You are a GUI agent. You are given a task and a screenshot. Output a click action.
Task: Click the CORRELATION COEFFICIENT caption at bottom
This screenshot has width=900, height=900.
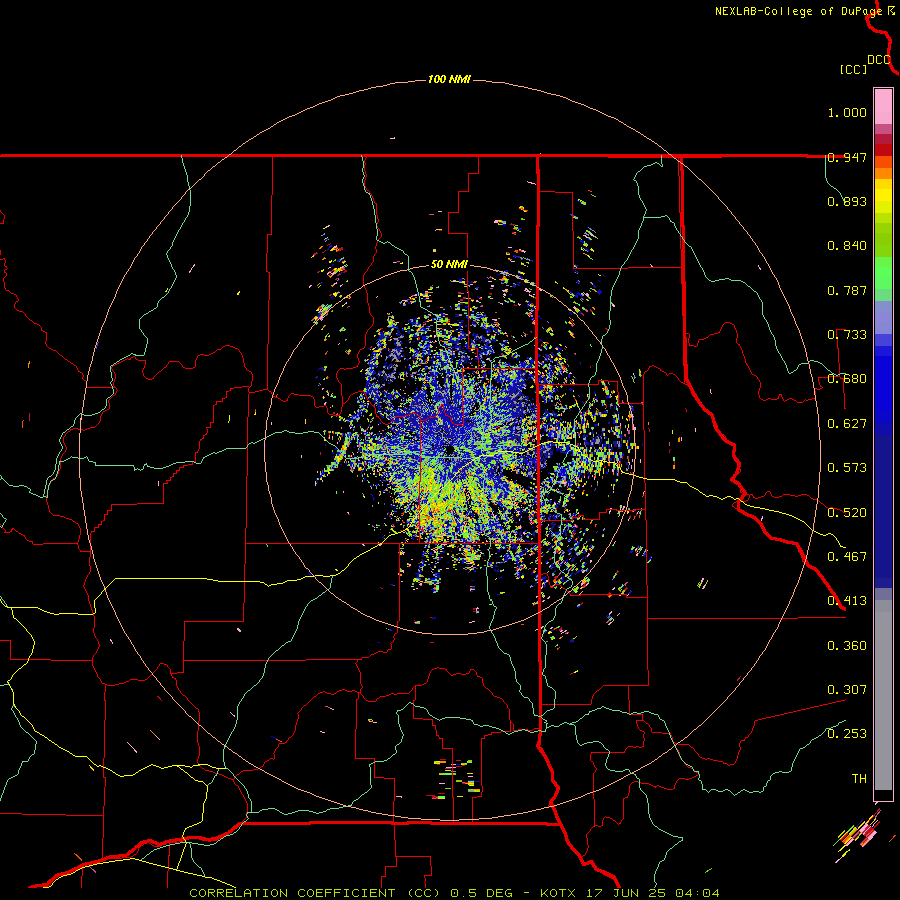click(454, 893)
